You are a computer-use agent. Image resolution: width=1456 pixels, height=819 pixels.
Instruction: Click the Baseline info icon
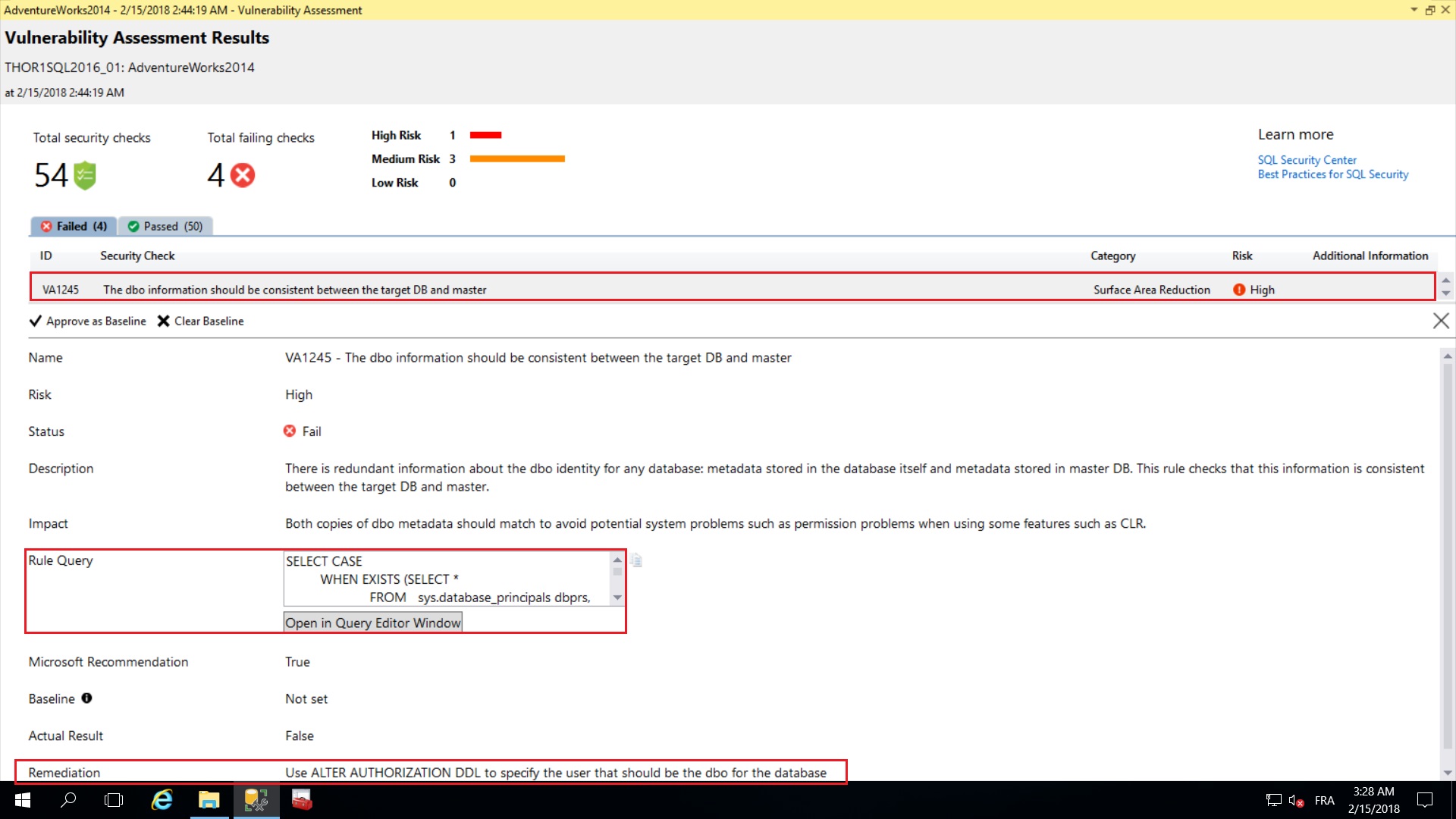pos(86,698)
